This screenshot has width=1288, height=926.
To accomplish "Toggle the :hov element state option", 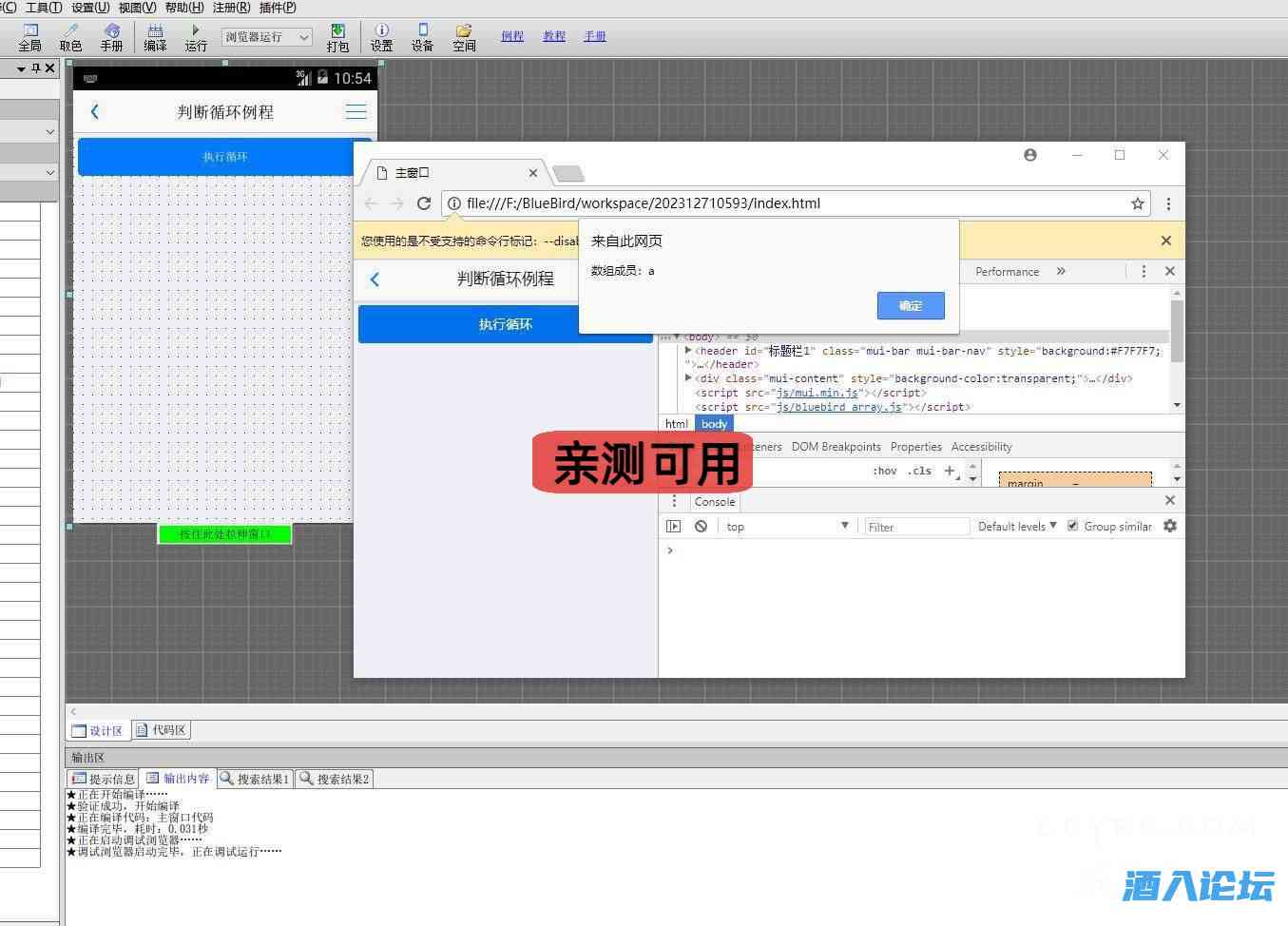I will 884,471.
